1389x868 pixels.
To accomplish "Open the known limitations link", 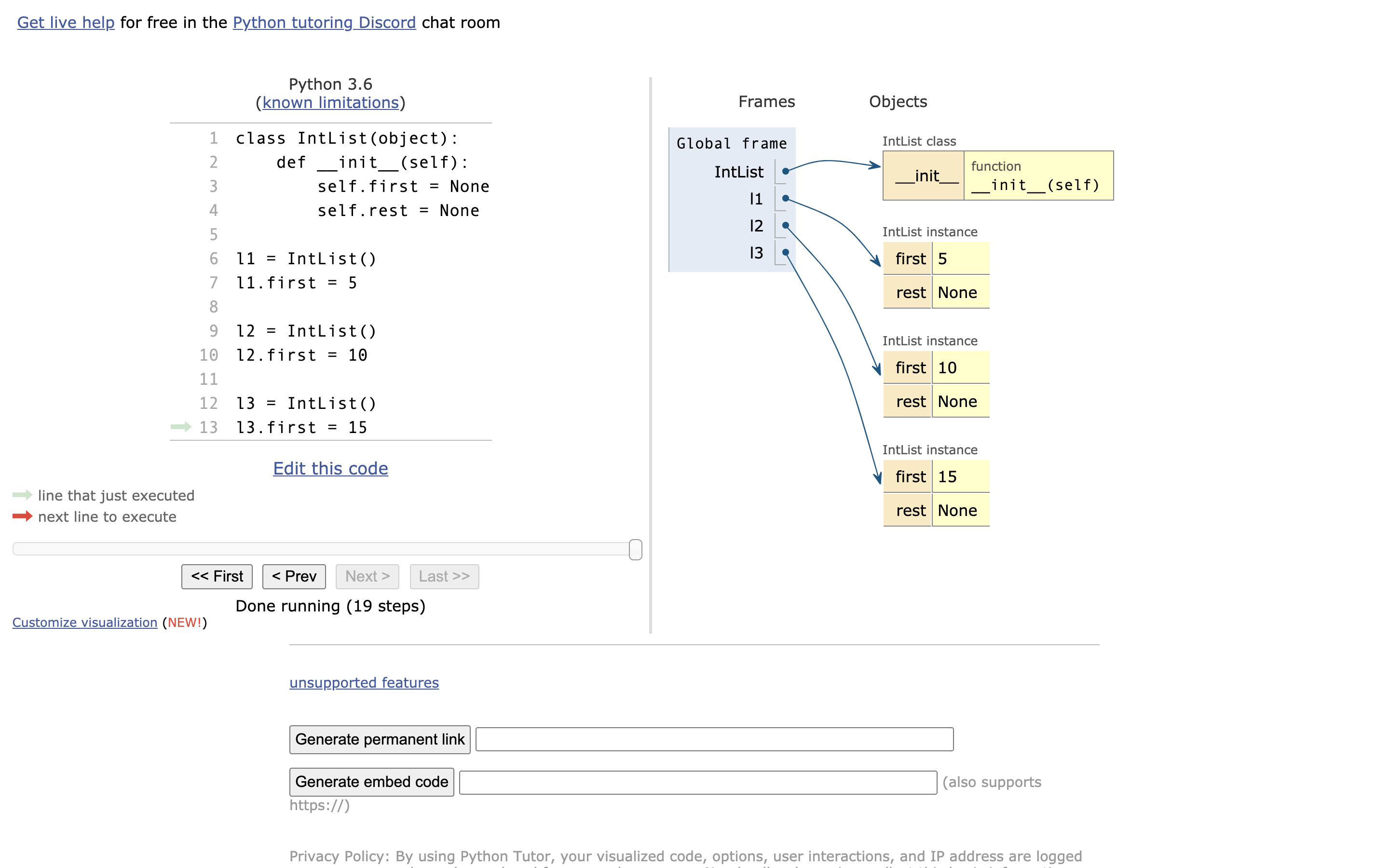I will pyautogui.click(x=330, y=102).
